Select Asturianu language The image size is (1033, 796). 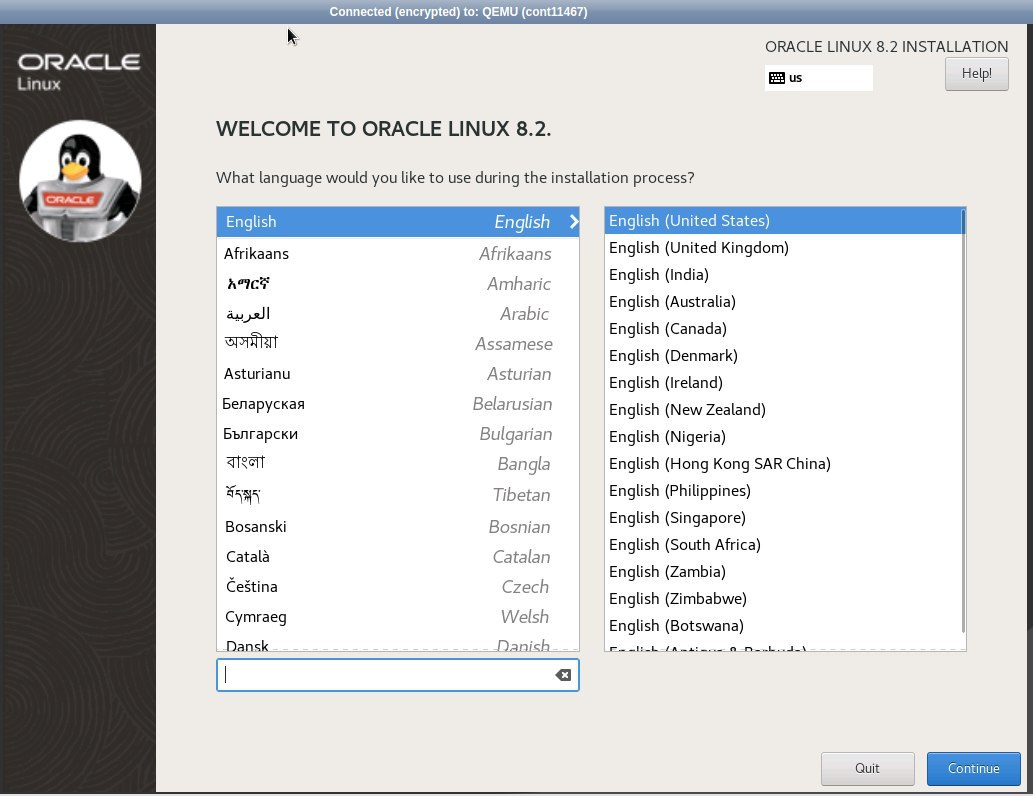[x=398, y=374]
